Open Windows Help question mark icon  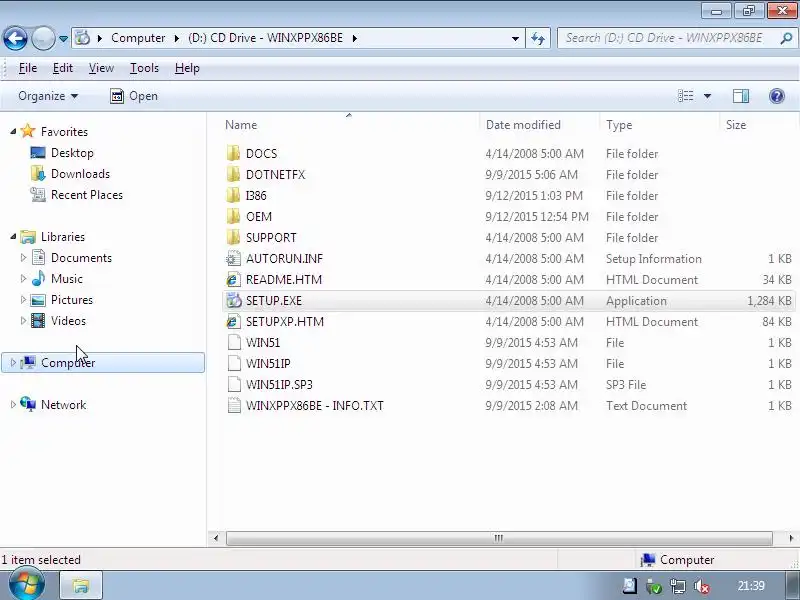[777, 96]
